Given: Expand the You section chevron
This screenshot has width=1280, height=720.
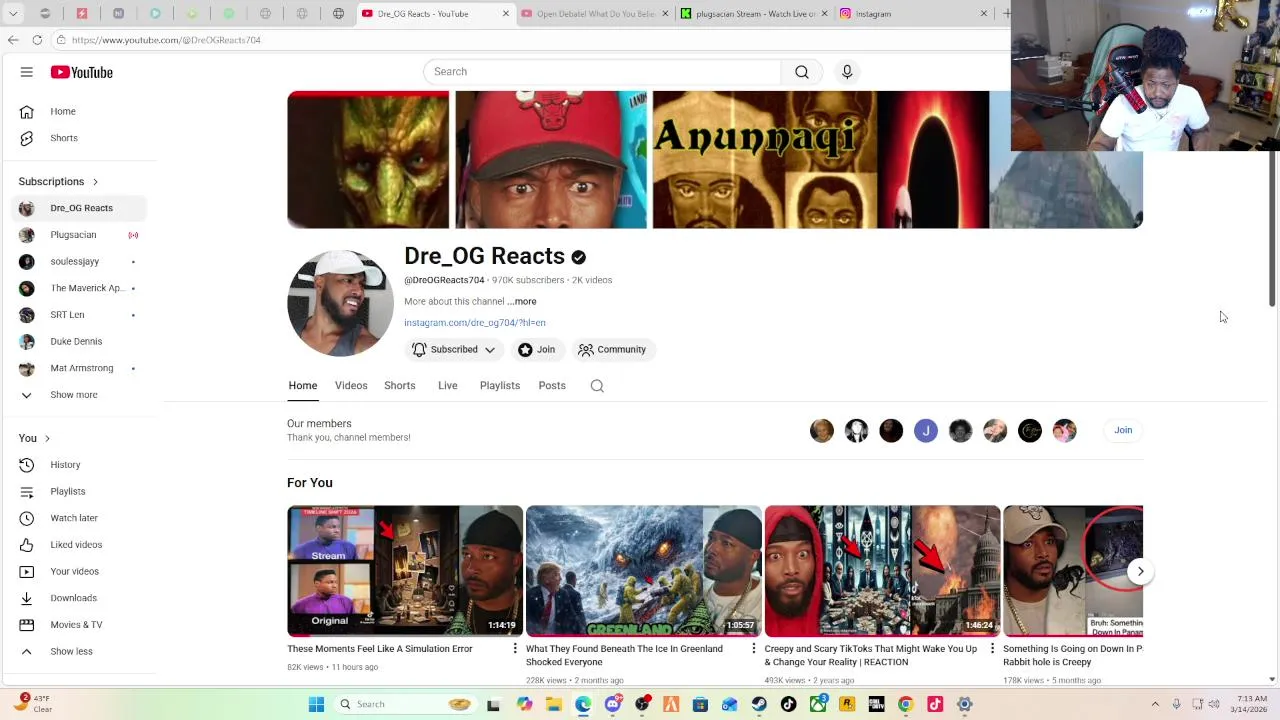Looking at the screenshot, I should click(x=47, y=439).
